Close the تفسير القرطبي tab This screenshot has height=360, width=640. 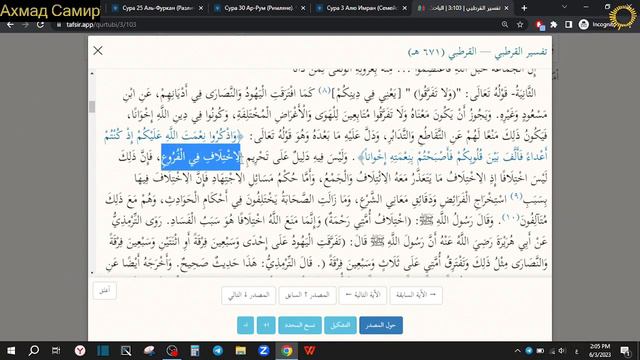tap(507, 8)
